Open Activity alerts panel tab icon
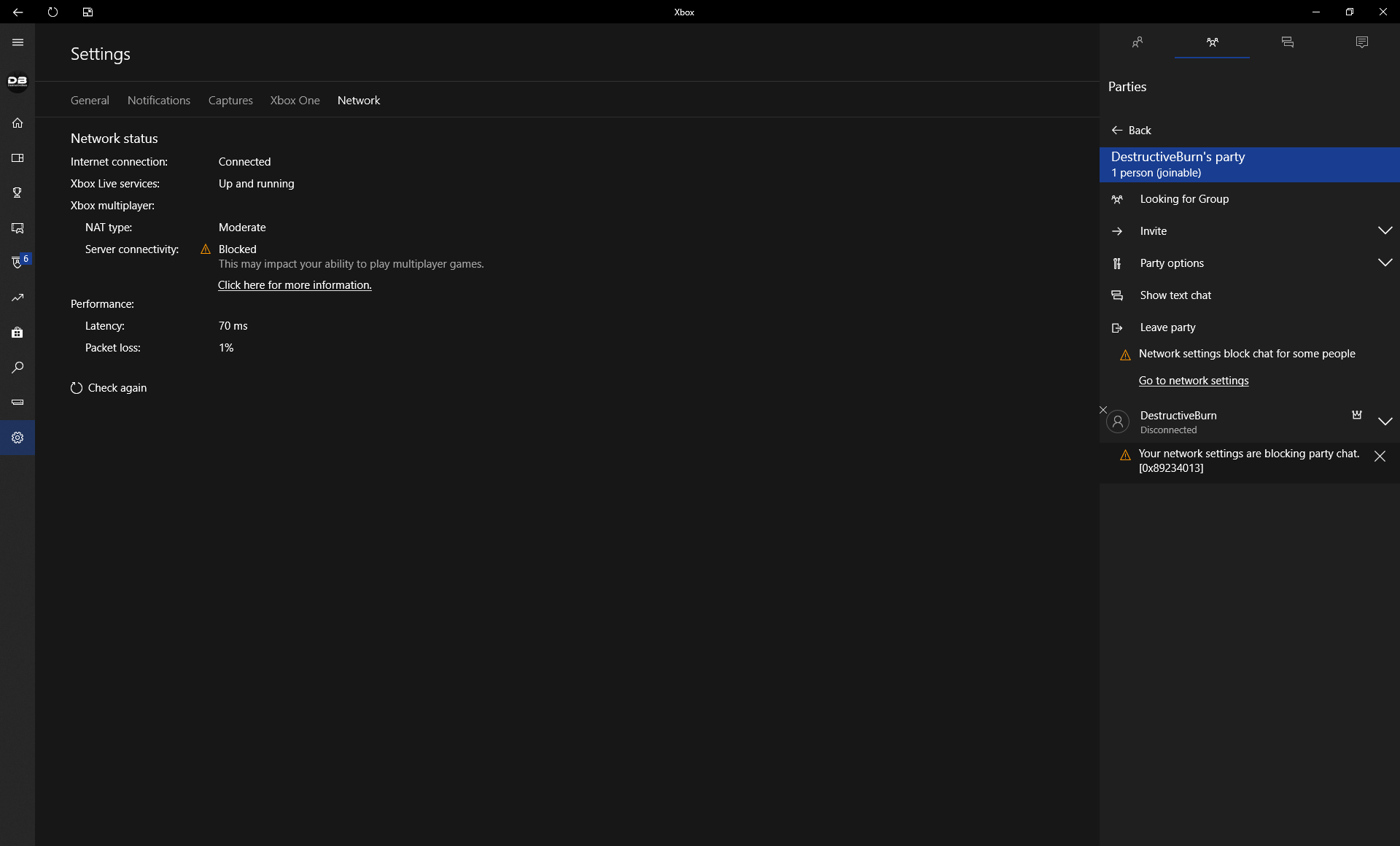Viewport: 1400px width, 846px height. click(x=1361, y=42)
